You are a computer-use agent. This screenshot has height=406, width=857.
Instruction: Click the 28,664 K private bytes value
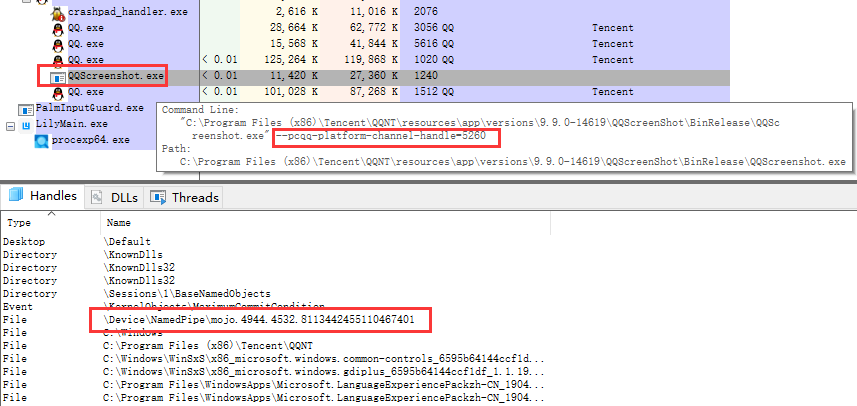point(294,28)
